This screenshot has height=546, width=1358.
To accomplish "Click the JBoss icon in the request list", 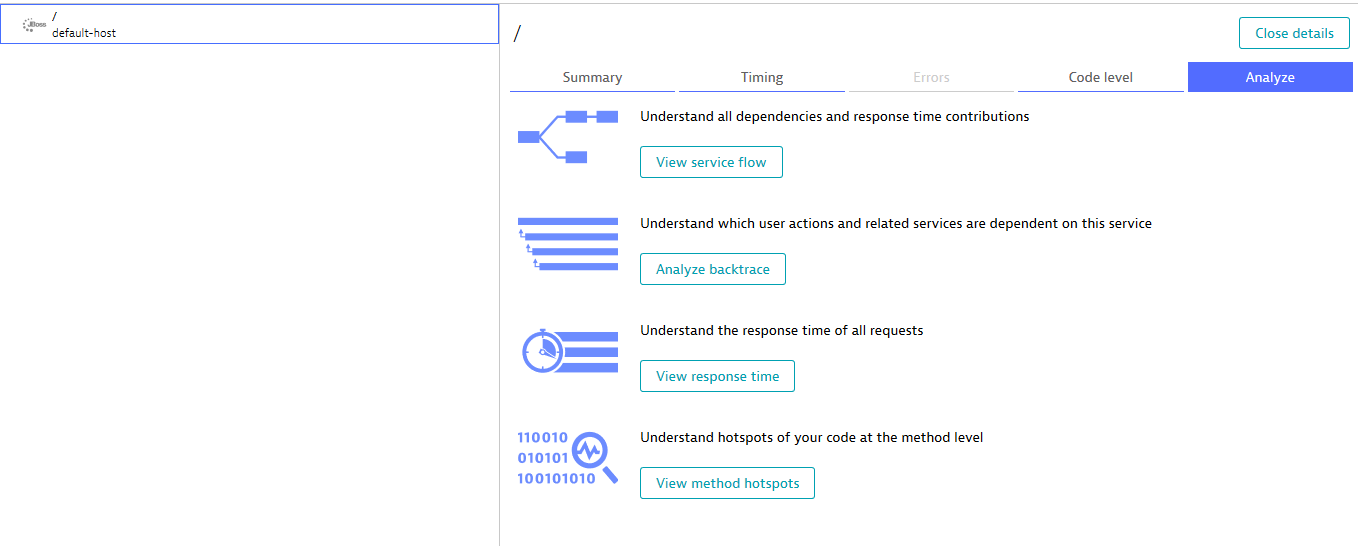I will click(x=34, y=24).
